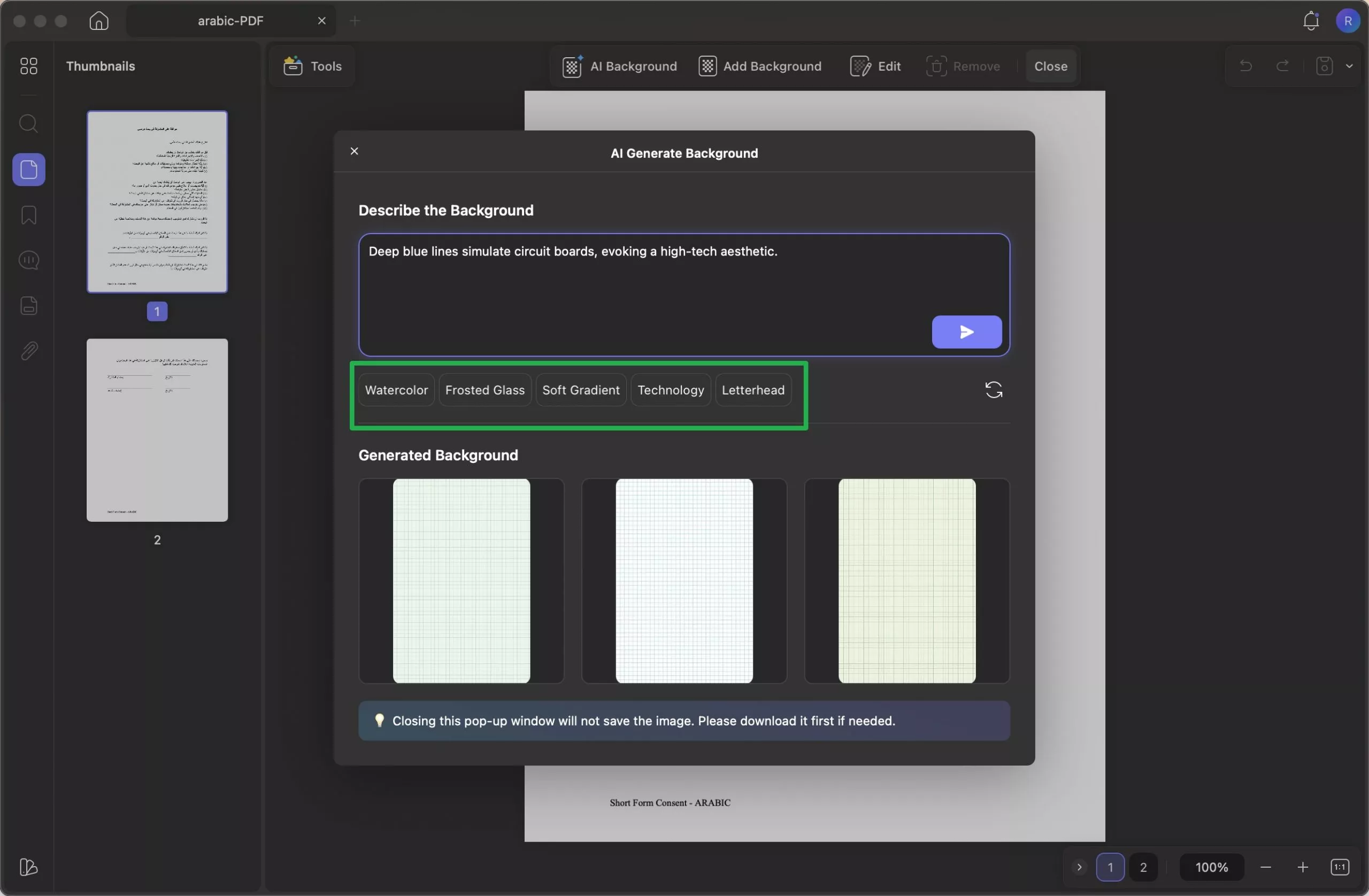
Task: Select the third yellowish generated background
Action: (x=906, y=581)
